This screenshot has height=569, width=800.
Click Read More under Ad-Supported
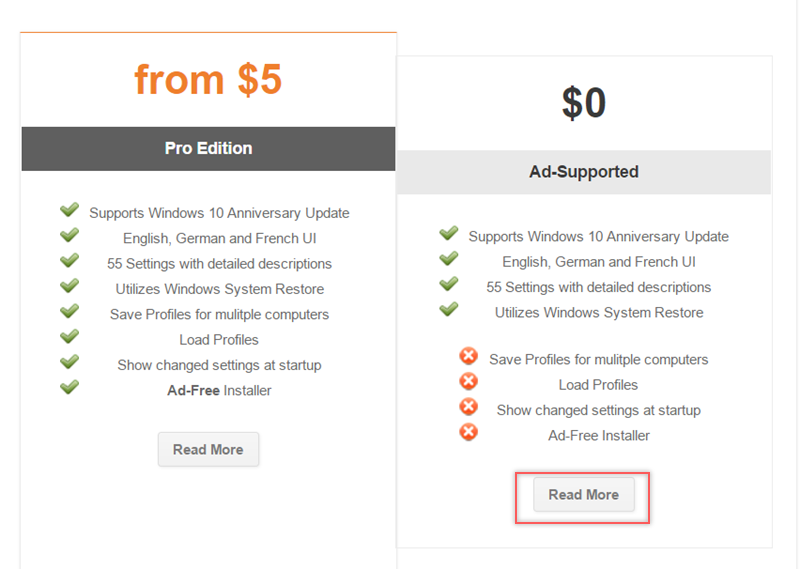pyautogui.click(x=583, y=495)
